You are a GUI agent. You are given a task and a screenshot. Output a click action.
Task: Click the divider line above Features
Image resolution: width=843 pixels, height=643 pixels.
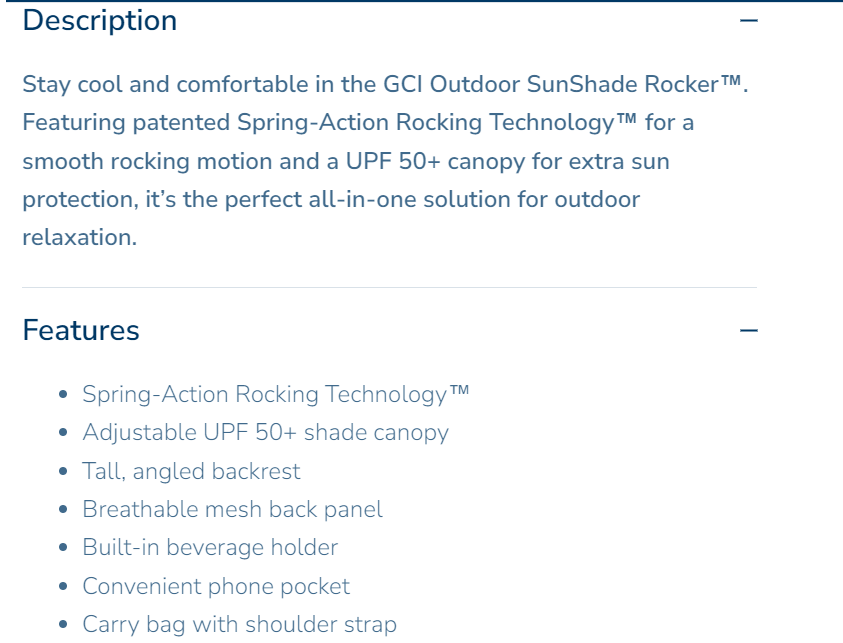[x=389, y=287]
